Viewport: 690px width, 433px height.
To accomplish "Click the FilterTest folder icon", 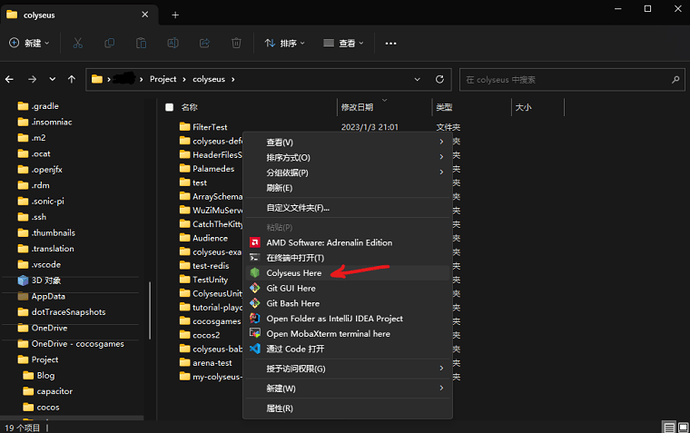I will 185,127.
